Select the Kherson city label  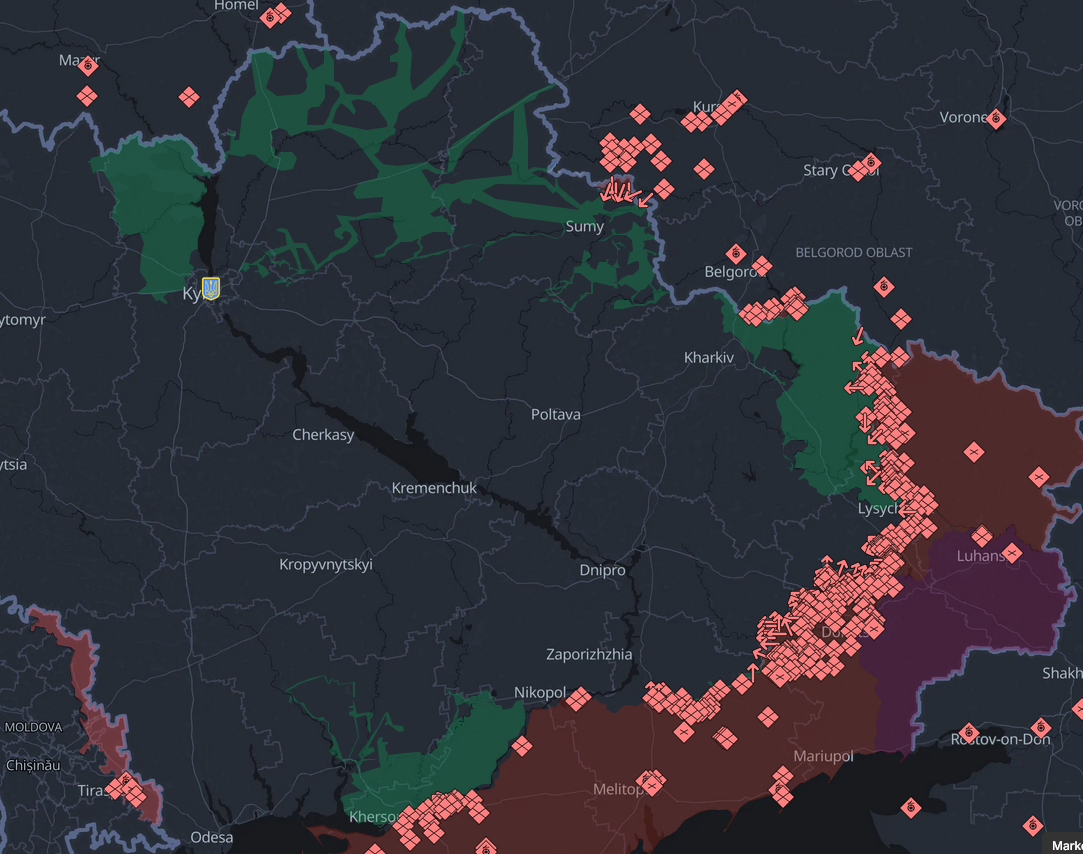(372, 817)
